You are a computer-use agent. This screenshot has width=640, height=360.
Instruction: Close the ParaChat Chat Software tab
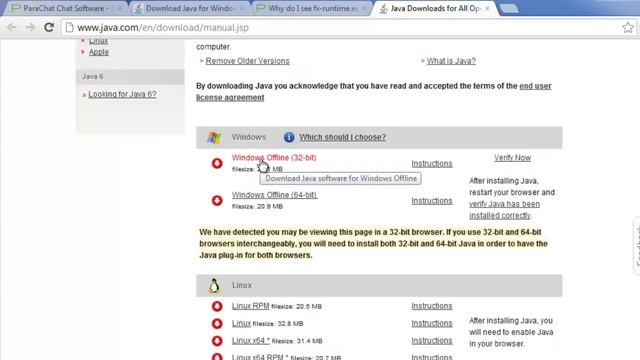120,8
